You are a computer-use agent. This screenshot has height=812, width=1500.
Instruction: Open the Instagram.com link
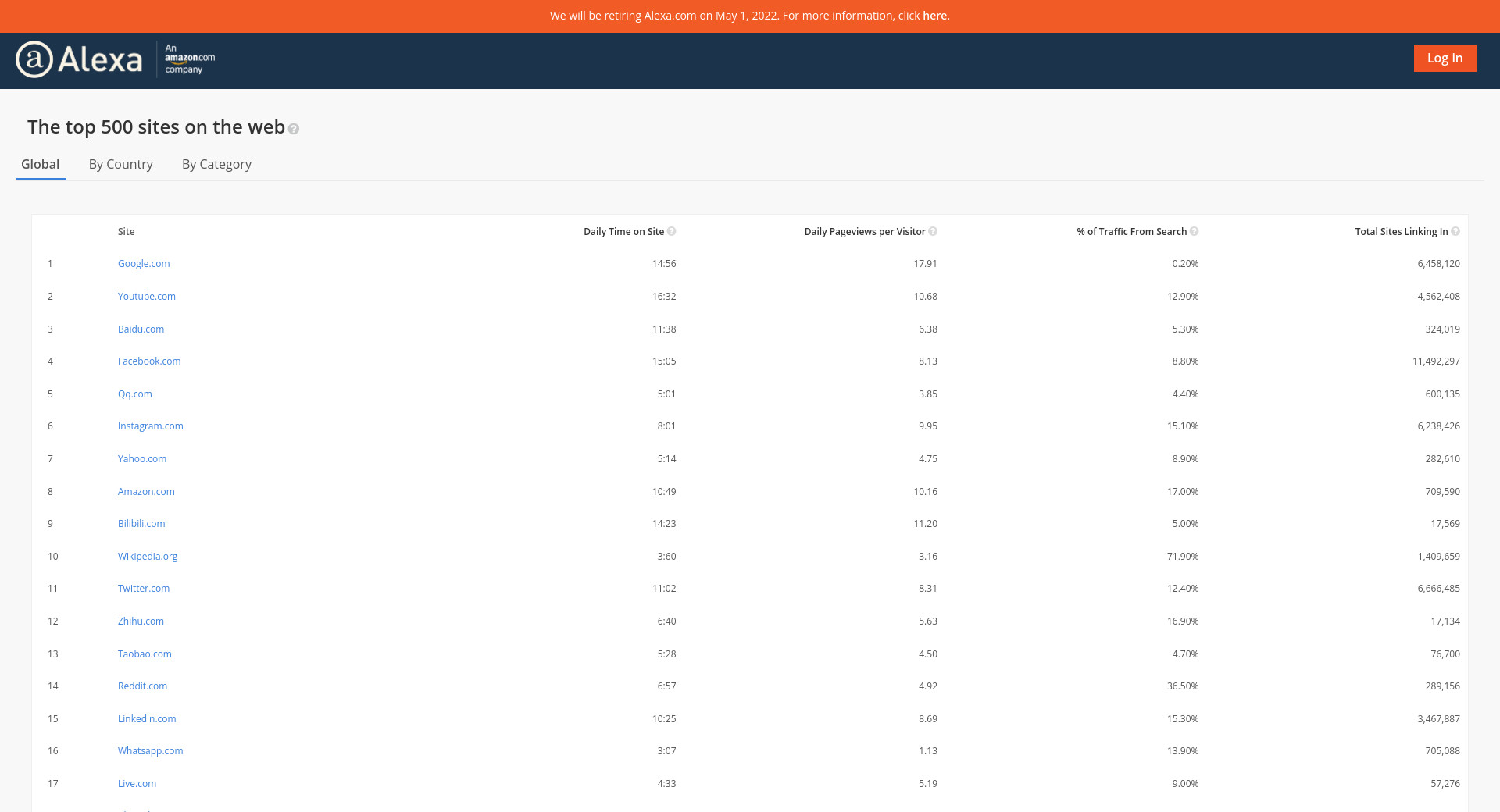151,426
